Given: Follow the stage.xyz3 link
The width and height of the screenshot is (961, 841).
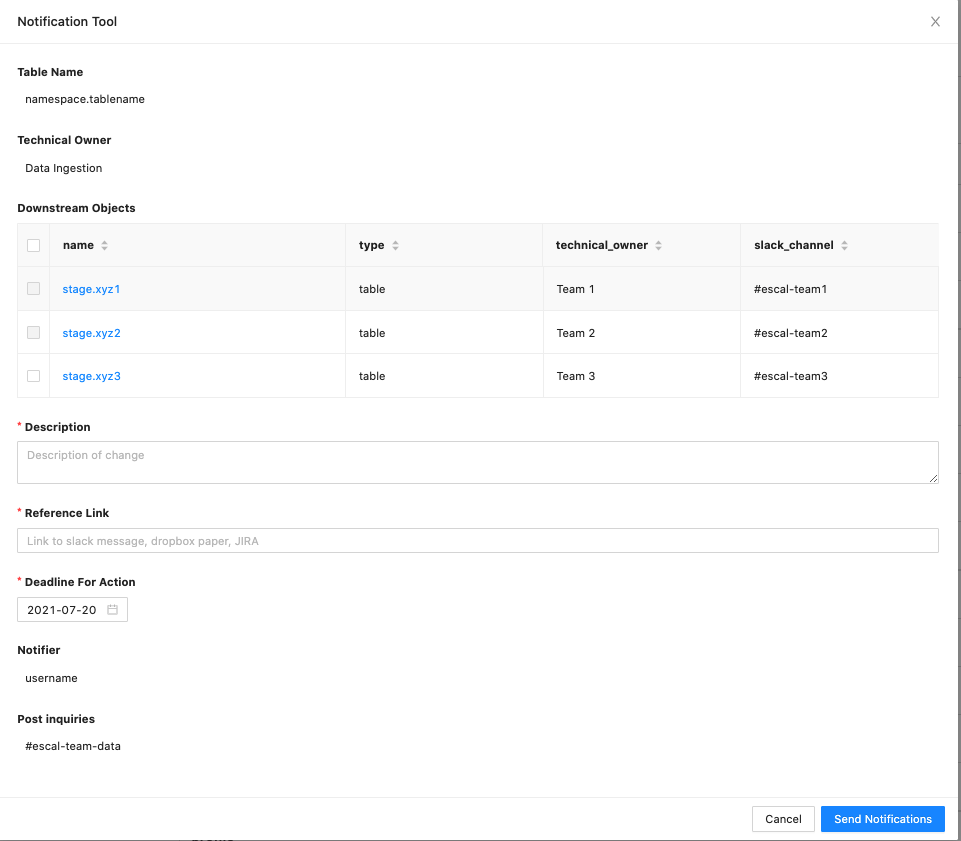Looking at the screenshot, I should click(x=91, y=376).
